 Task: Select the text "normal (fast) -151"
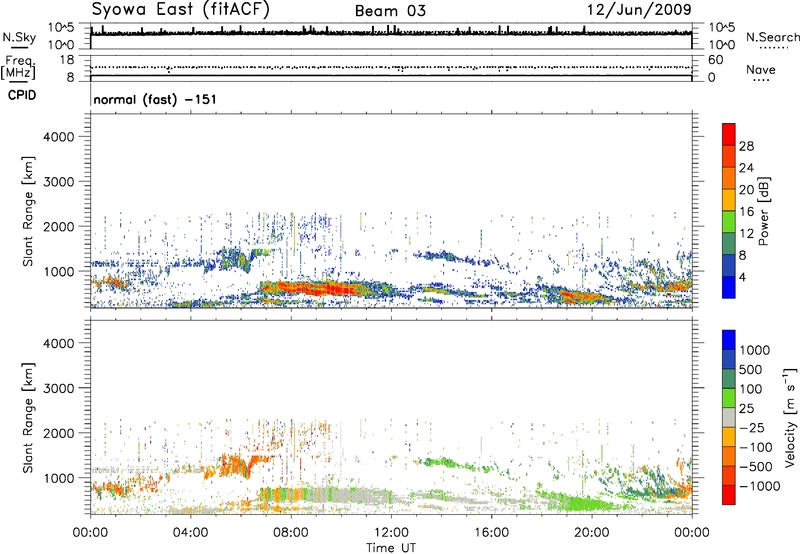(155, 99)
